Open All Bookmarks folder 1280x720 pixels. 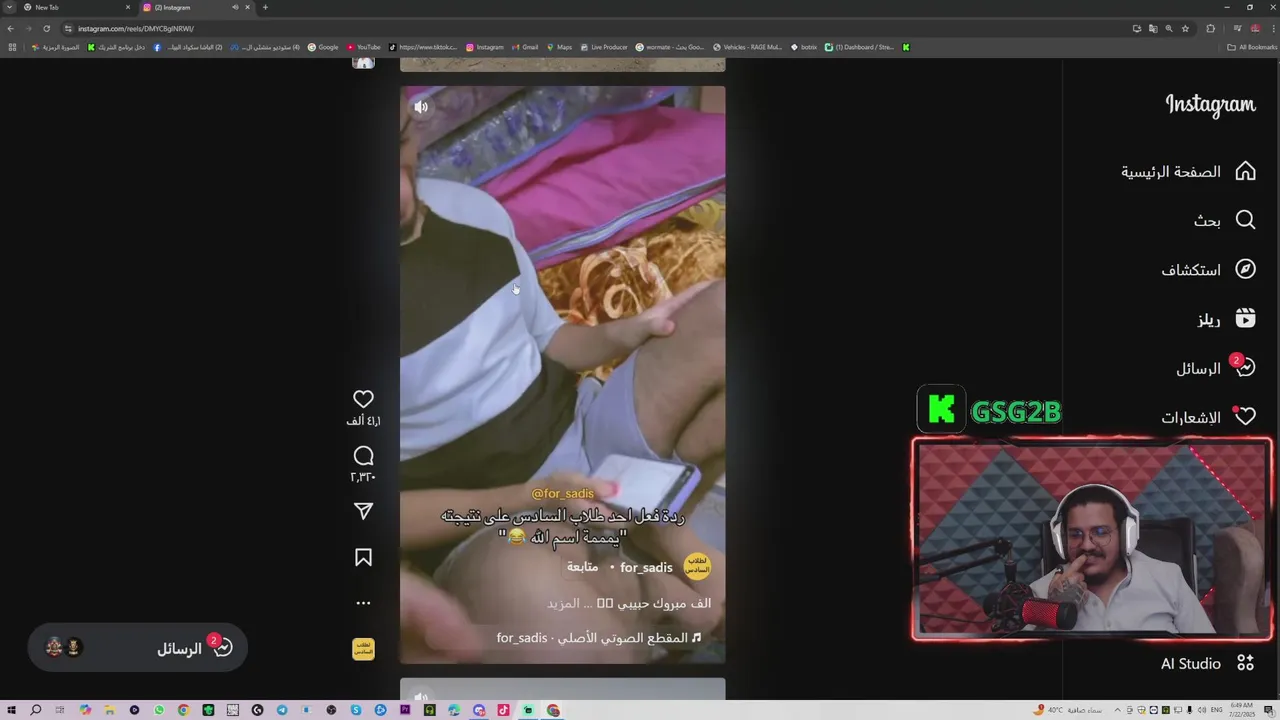tap(1252, 47)
